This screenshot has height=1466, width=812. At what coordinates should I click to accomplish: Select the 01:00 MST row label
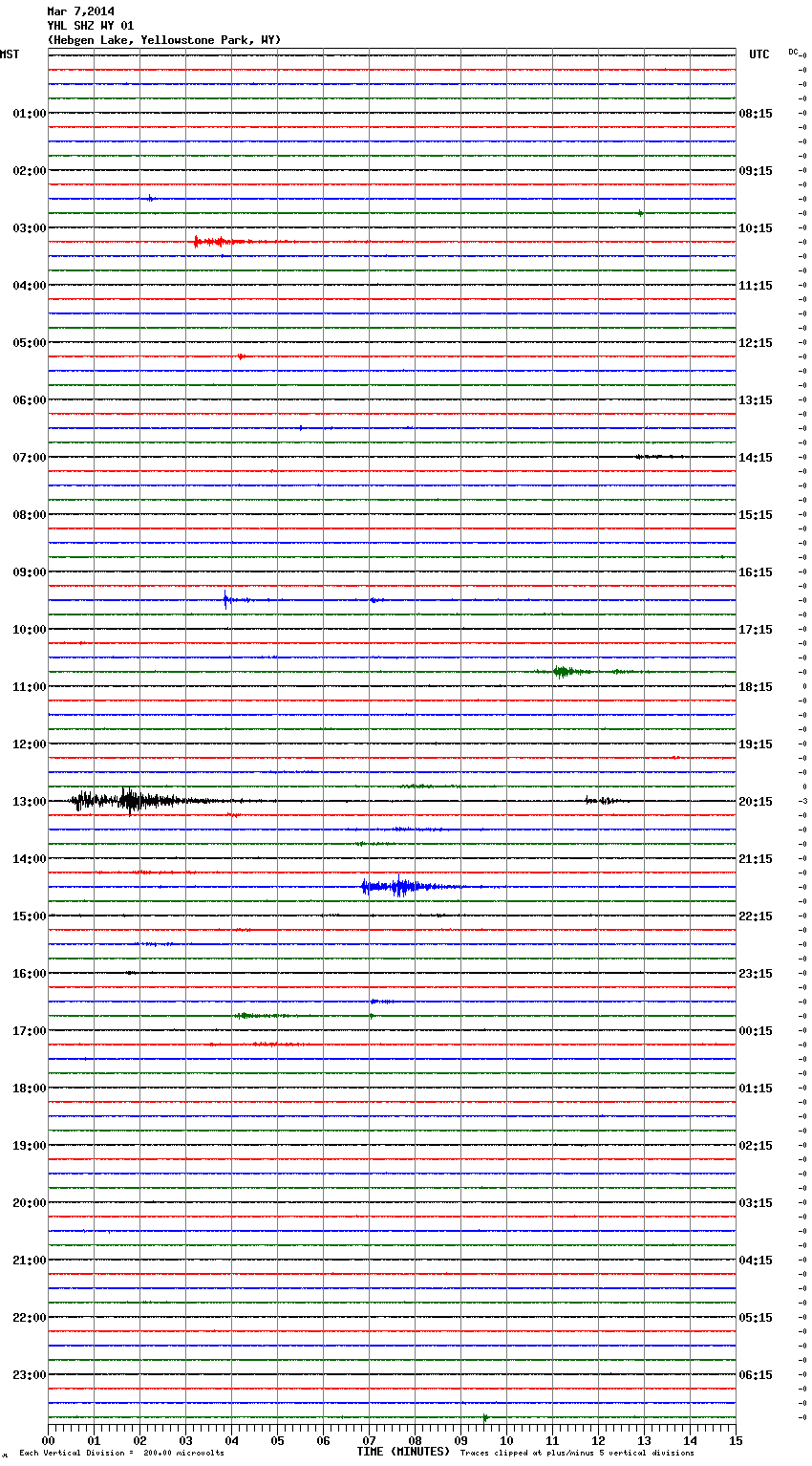(30, 114)
